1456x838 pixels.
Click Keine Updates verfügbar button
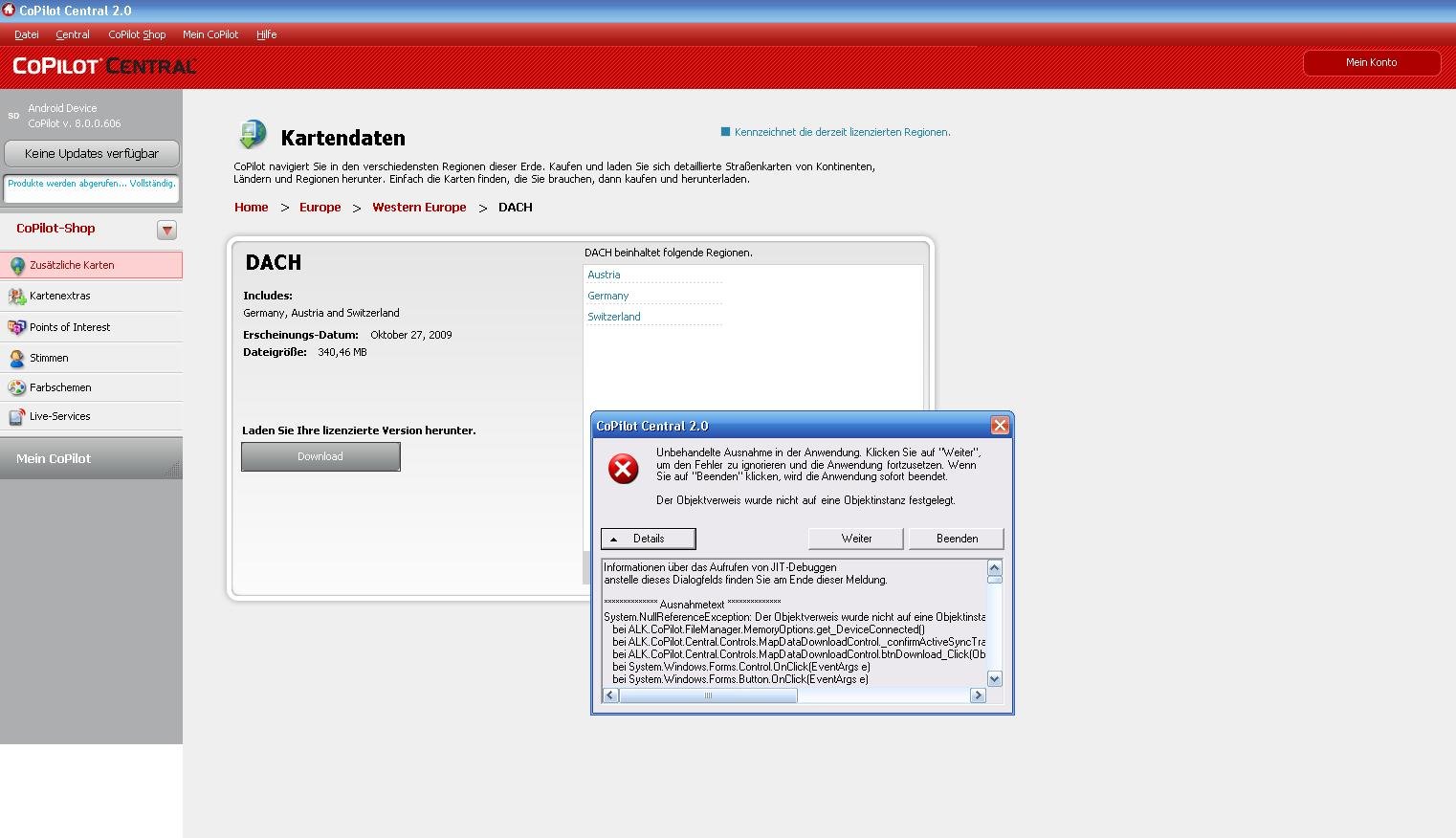(92, 153)
